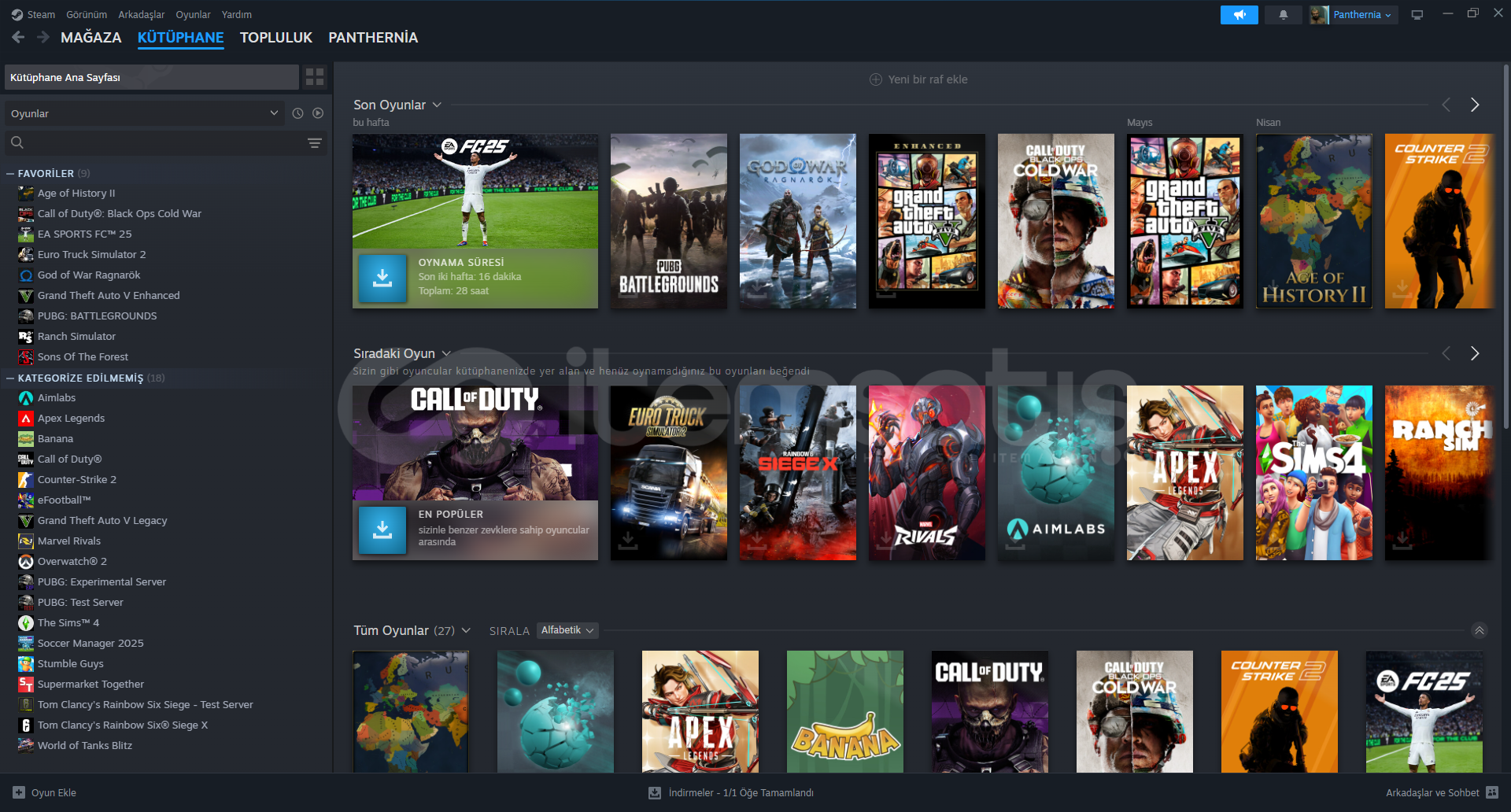Sort by recent activity clock icon
The width and height of the screenshot is (1511, 812).
click(297, 113)
